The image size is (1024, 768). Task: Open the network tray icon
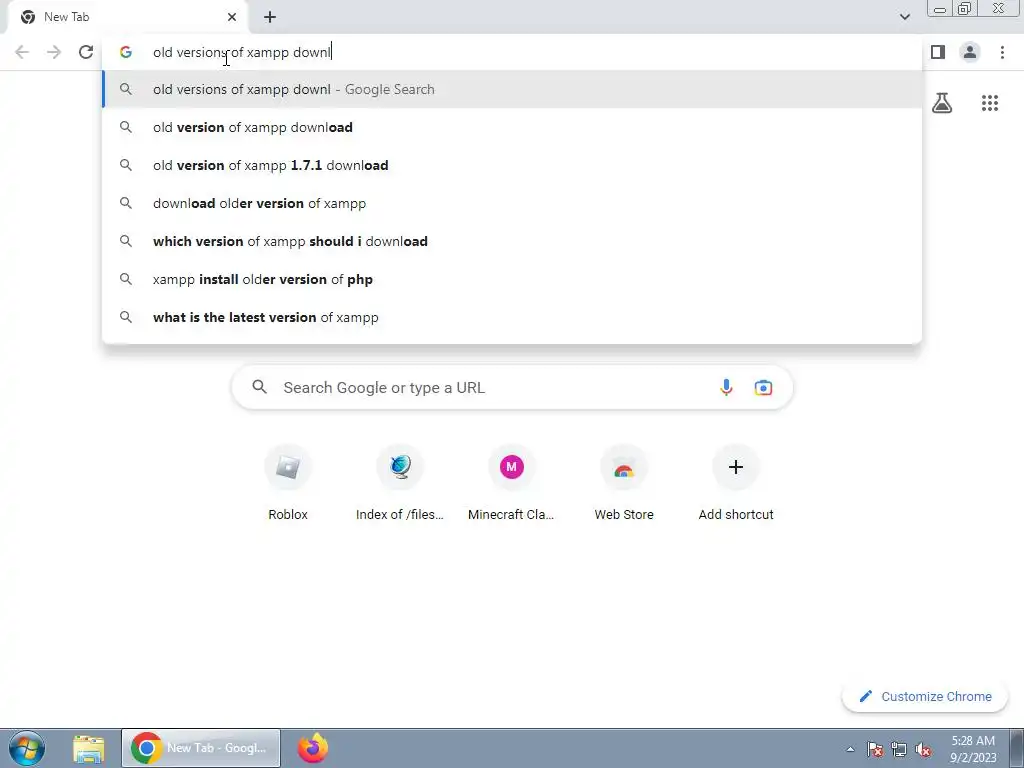pyautogui.click(x=899, y=749)
